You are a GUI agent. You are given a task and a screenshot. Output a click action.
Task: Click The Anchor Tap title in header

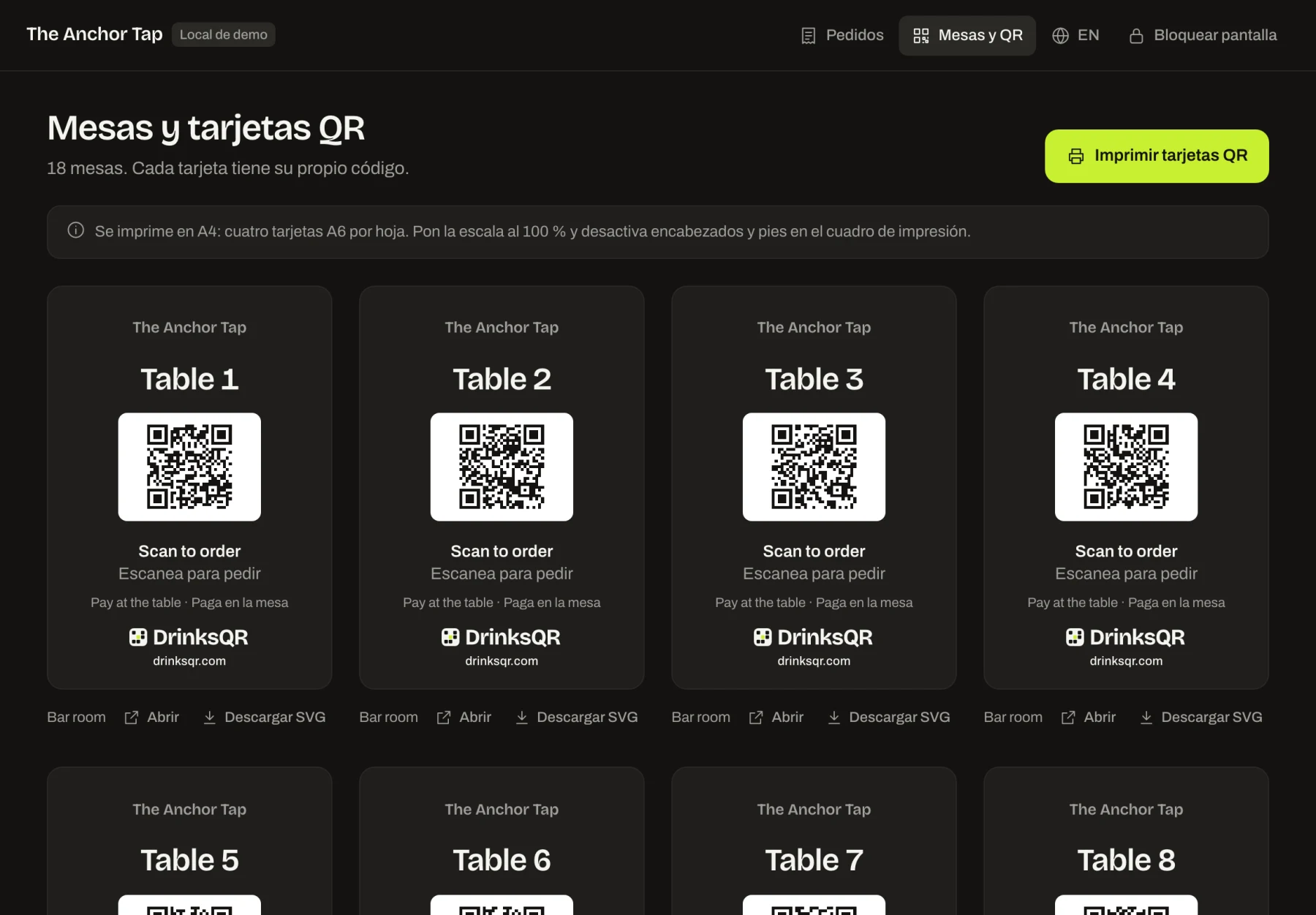(94, 34)
